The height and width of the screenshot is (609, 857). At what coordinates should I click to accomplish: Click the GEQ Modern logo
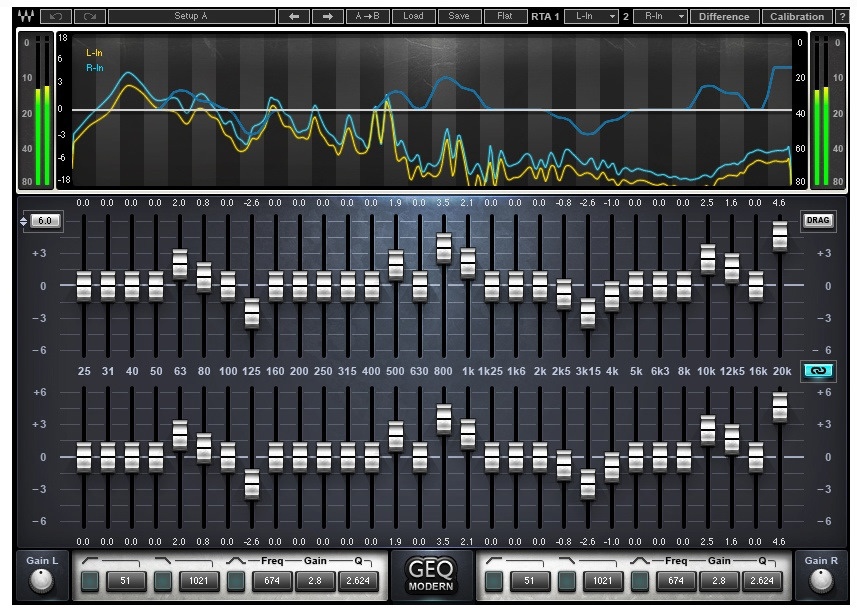click(430, 576)
